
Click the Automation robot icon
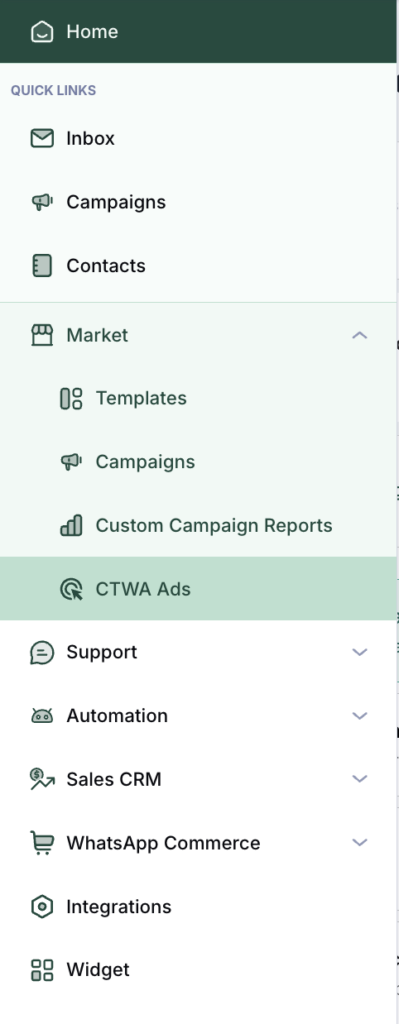click(42, 716)
